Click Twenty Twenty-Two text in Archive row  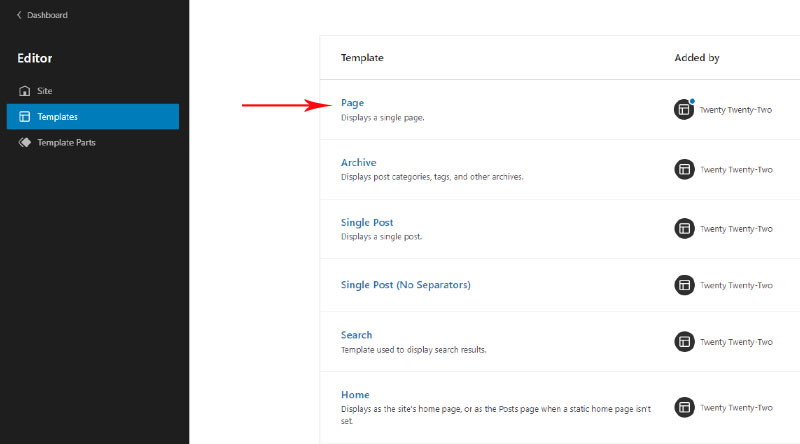[x=736, y=169]
